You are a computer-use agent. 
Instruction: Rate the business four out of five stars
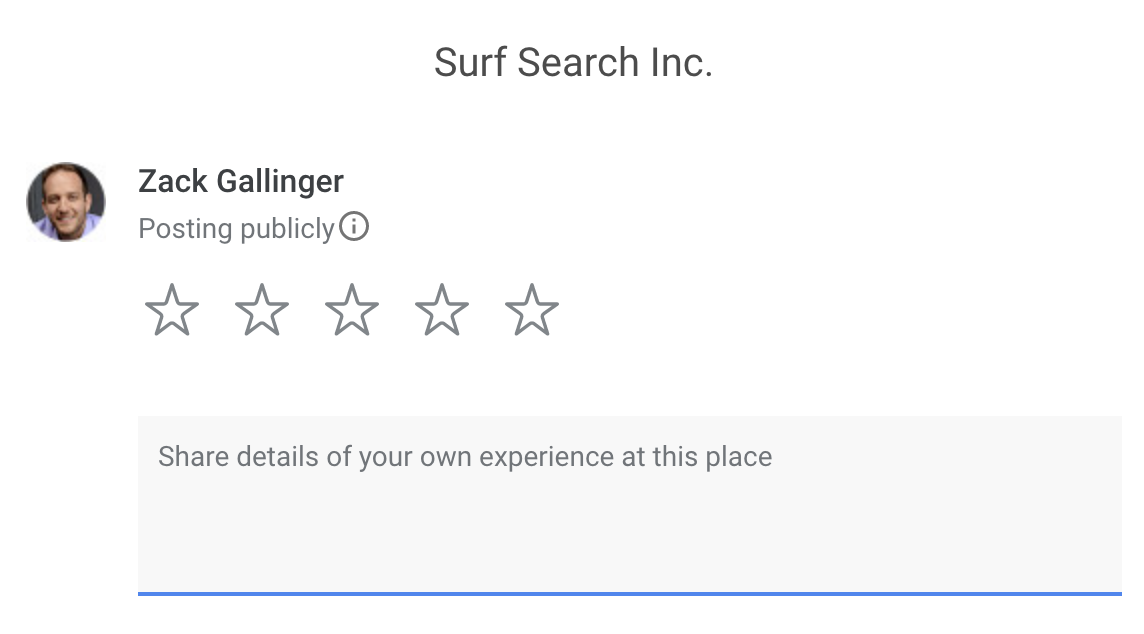click(x=441, y=310)
